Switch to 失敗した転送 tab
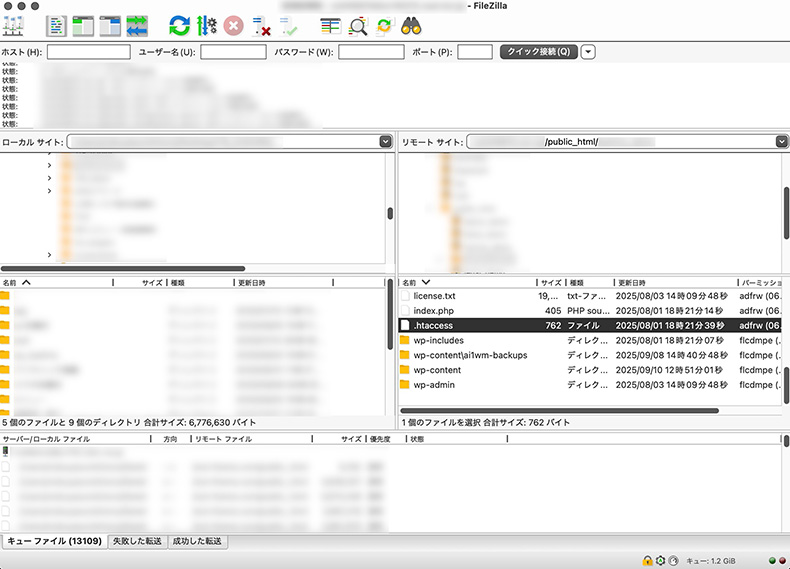 (137, 541)
